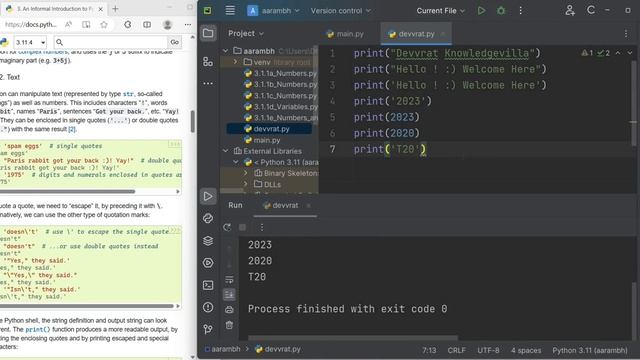Open Edge Settings and more ellipsis
Screen dimensions: 640x360
pyautogui.click(x=188, y=24)
